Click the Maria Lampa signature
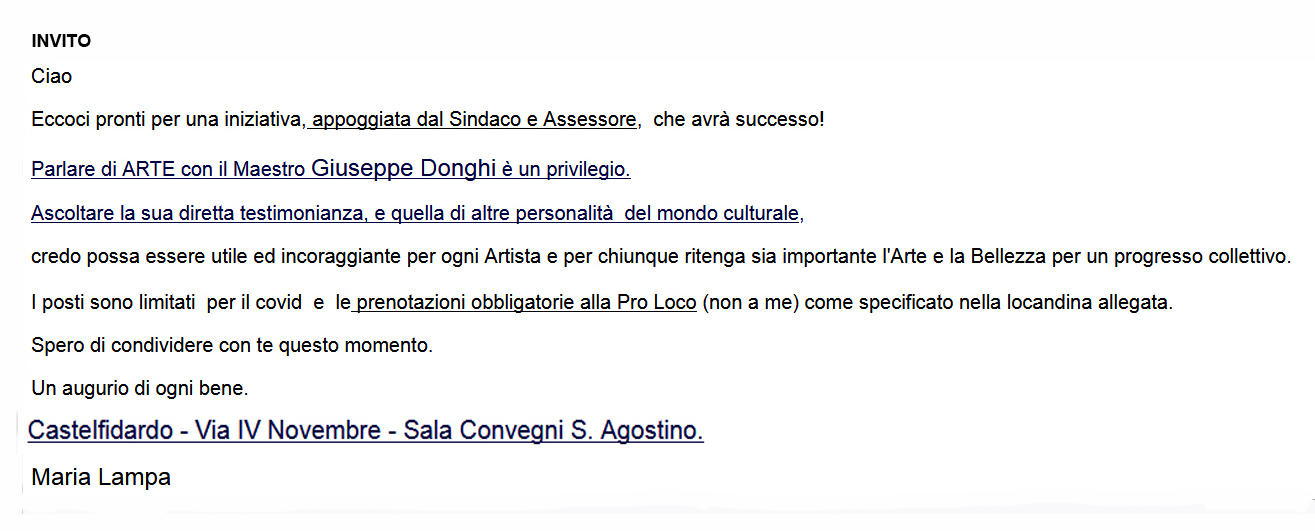The width and height of the screenshot is (1315, 531). click(101, 477)
